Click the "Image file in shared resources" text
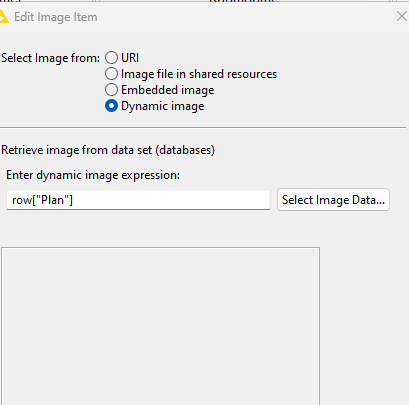Screen dimensions: 409x405 point(199,74)
